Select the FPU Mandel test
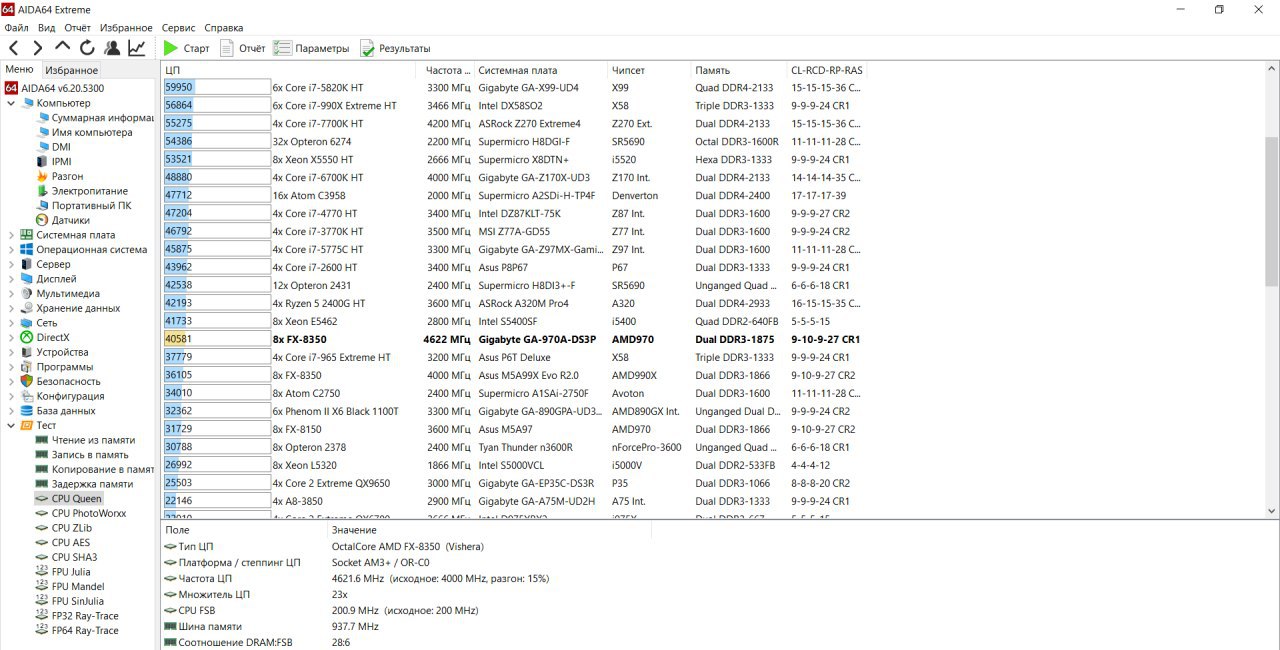Image resolution: width=1280 pixels, height=650 pixels. point(70,586)
